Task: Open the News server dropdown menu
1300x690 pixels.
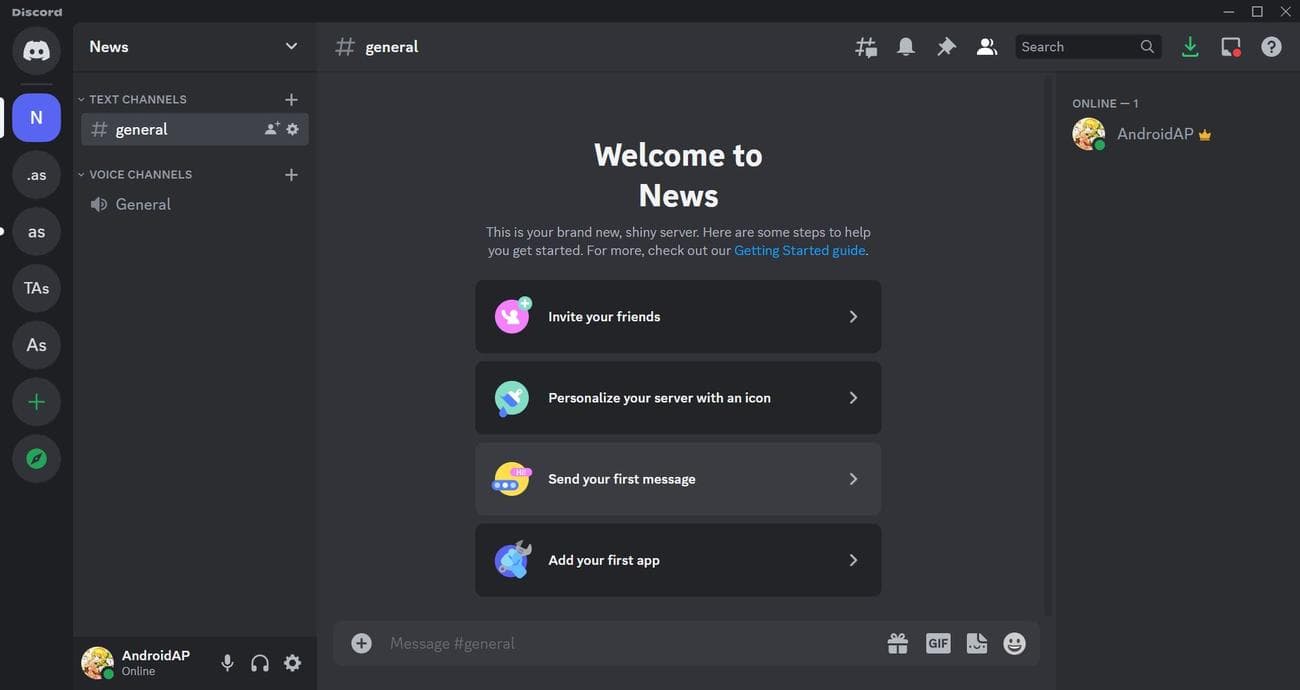Action: [x=291, y=47]
